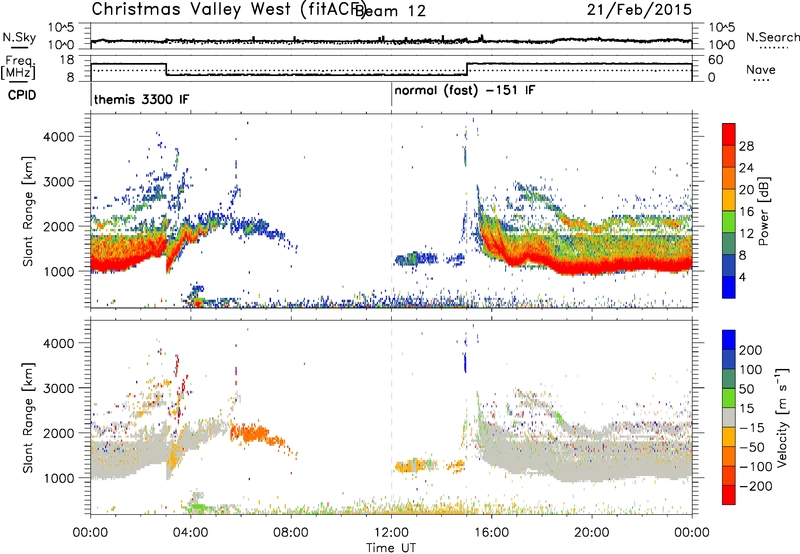Click the 'Slant Range [km]' label of velocity panel
The height and width of the screenshot is (554, 800).
28,417
